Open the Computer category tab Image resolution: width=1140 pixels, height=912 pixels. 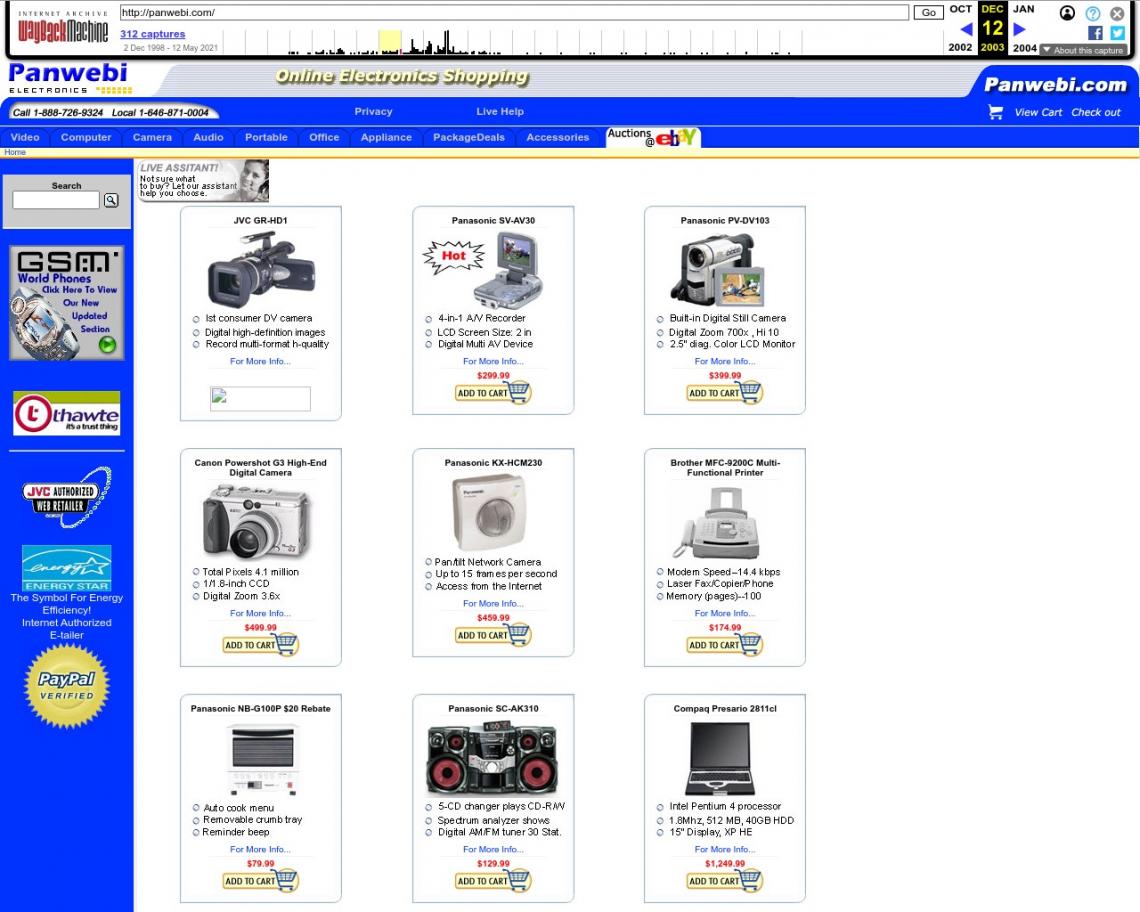[x=86, y=137]
